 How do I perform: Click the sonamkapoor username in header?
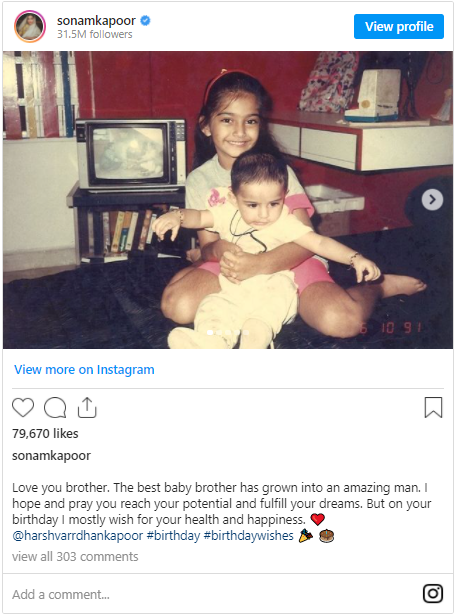tap(96, 20)
